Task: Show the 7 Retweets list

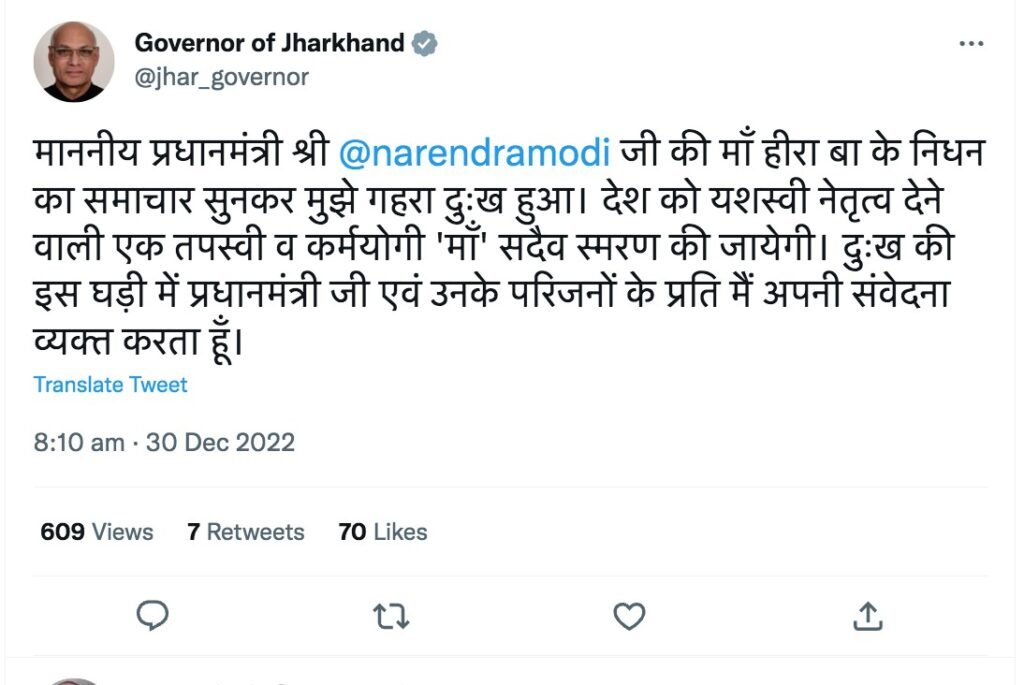Action: point(246,532)
